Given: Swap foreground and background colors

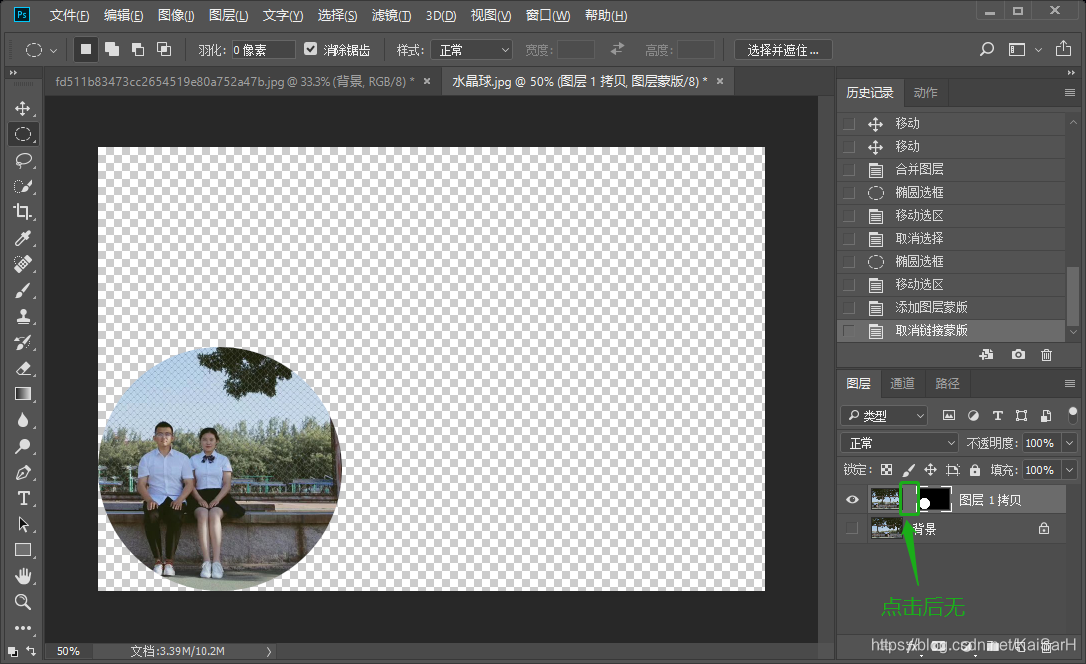Looking at the screenshot, I should (30, 650).
